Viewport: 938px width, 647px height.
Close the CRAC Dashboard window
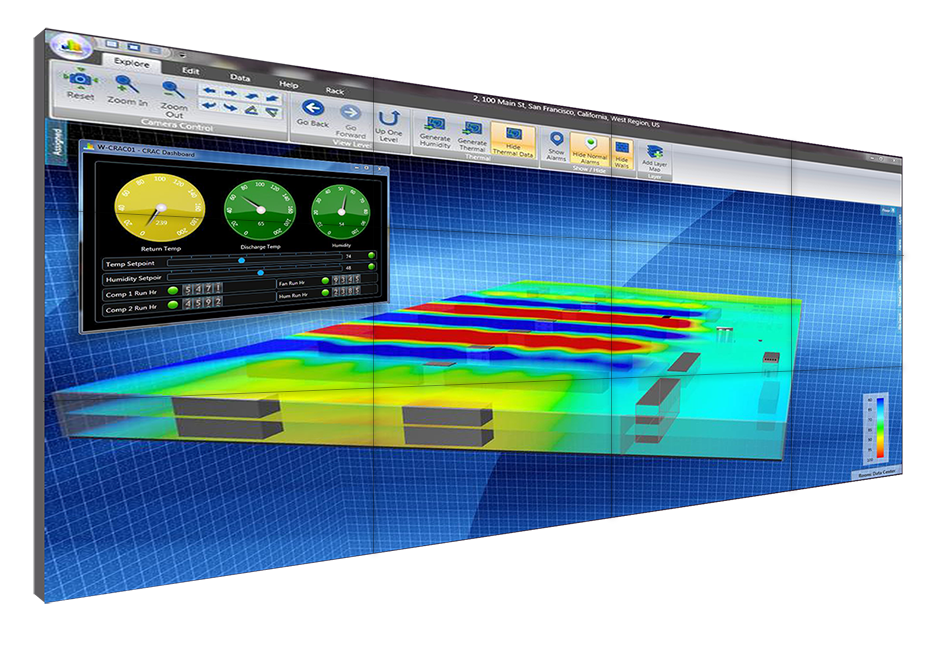coord(379,169)
